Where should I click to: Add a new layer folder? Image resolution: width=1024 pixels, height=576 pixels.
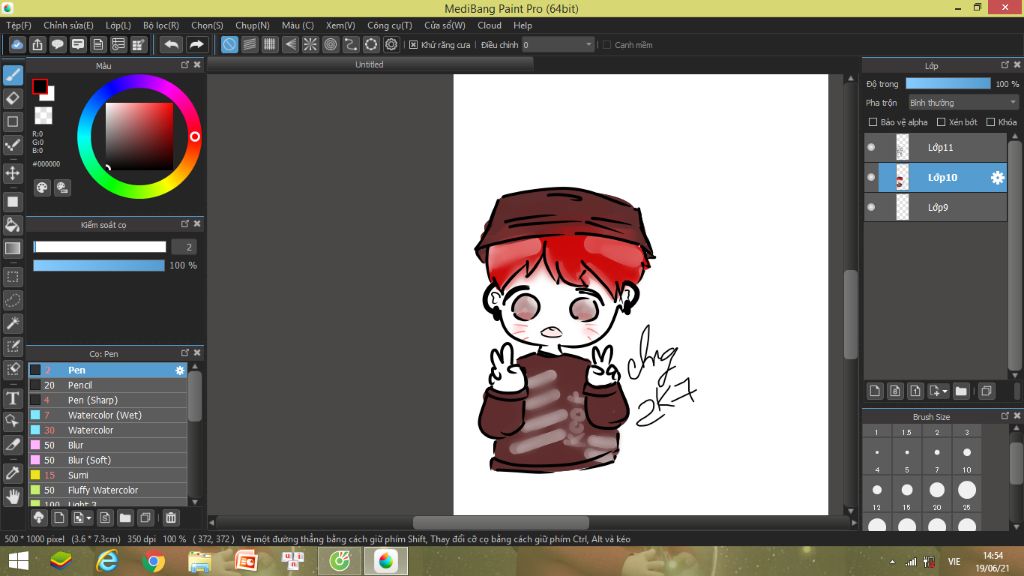coord(961,391)
